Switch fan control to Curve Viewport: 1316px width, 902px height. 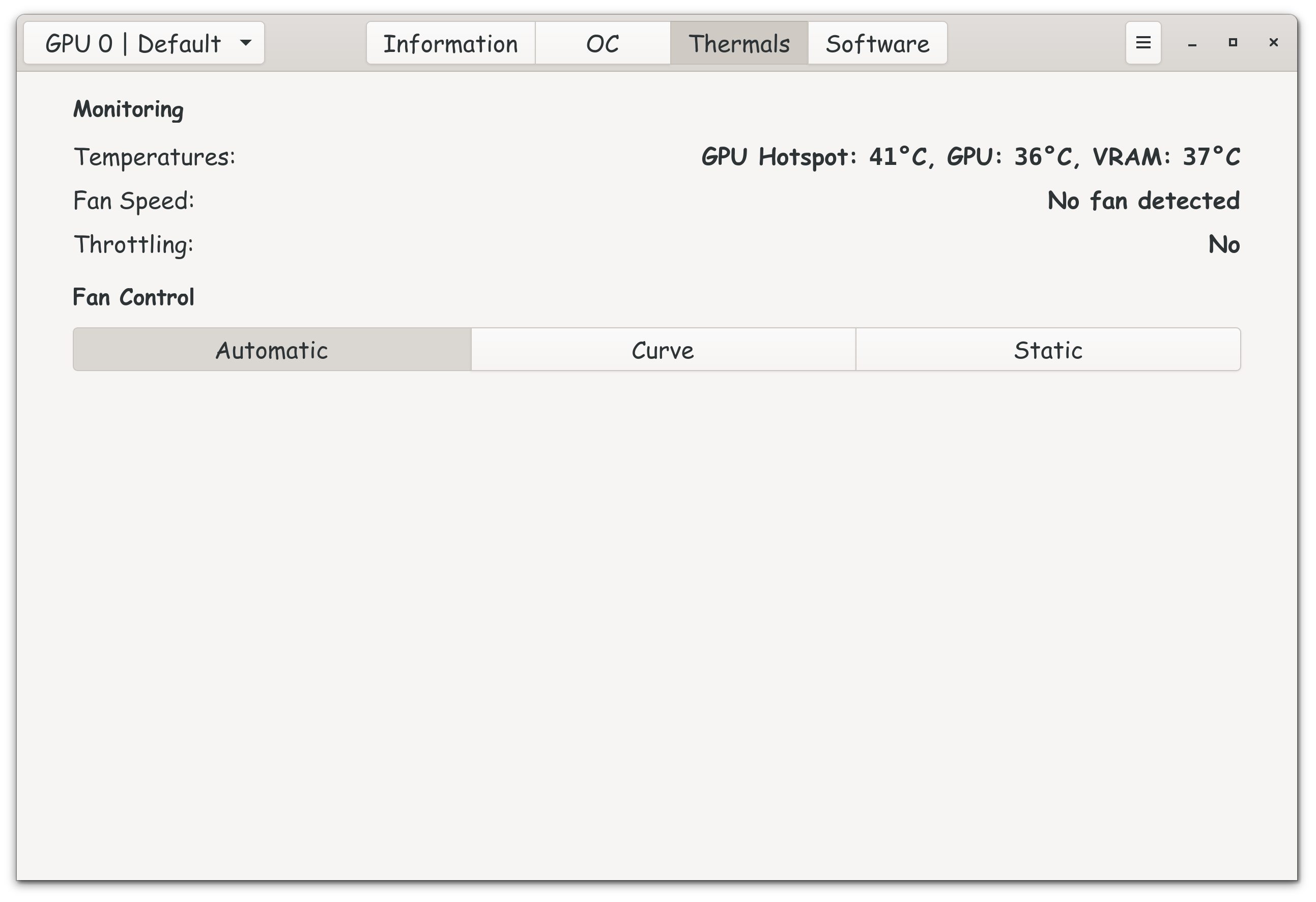(x=663, y=350)
